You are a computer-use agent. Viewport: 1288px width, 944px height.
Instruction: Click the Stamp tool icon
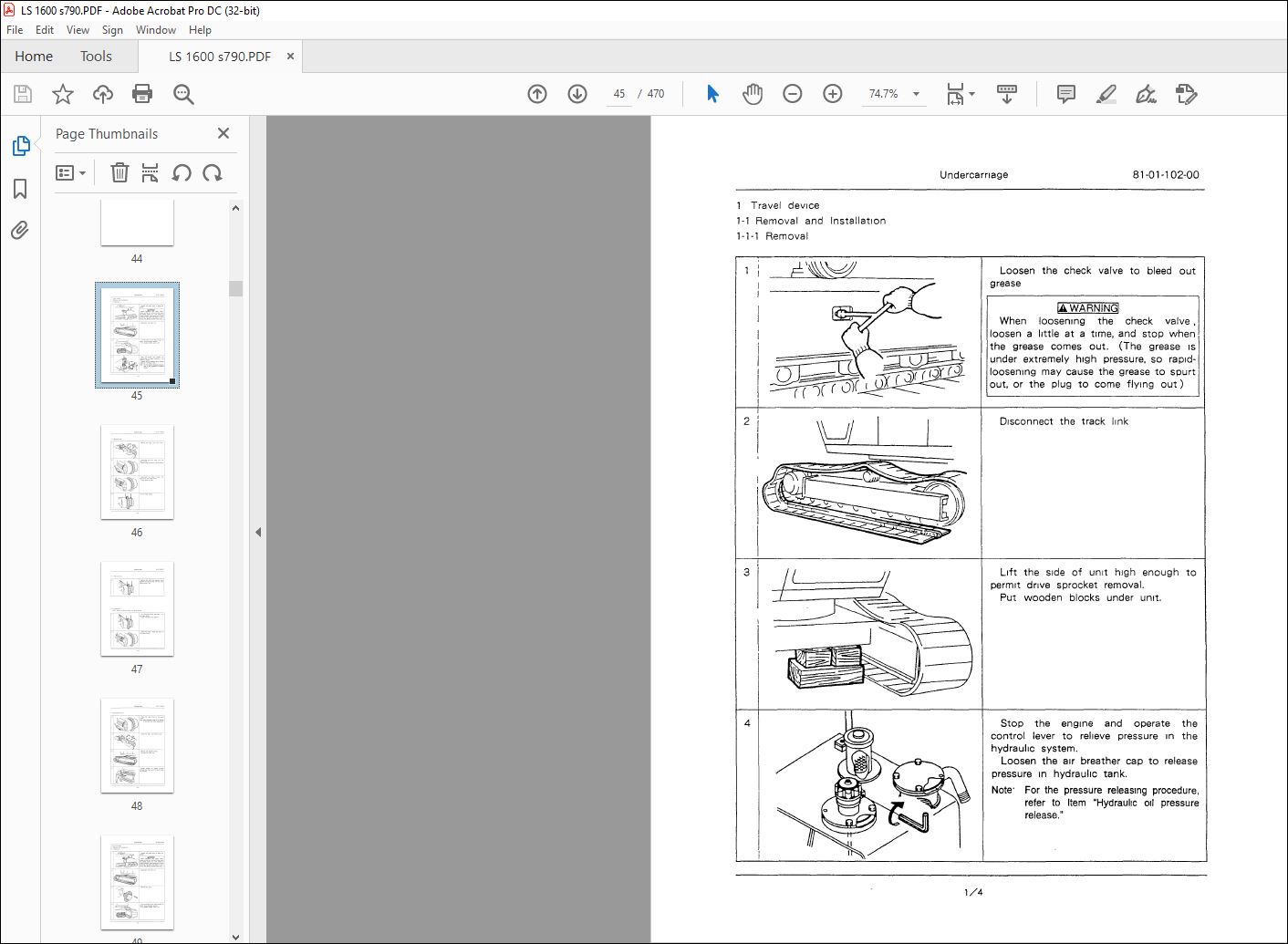1186,94
